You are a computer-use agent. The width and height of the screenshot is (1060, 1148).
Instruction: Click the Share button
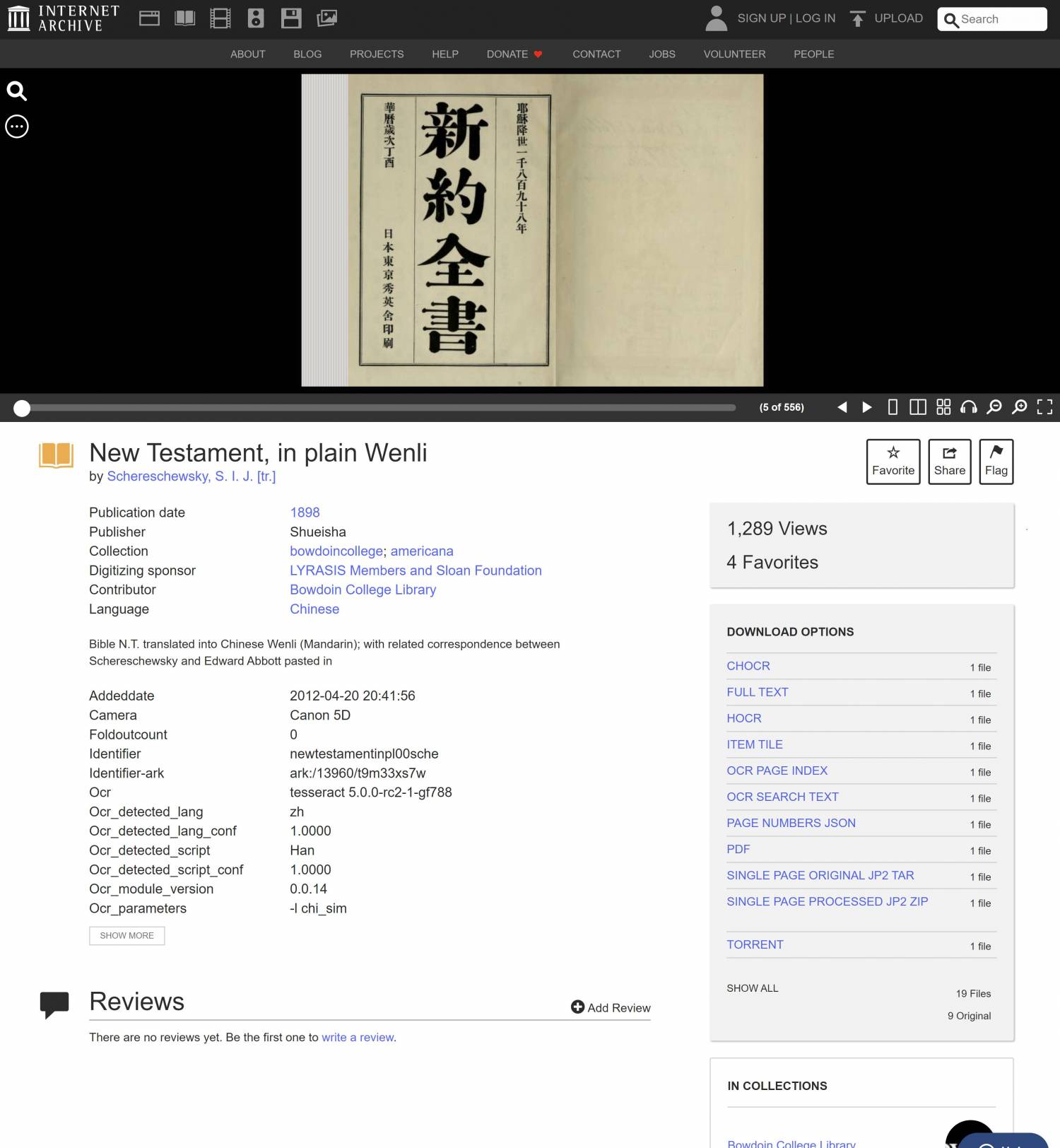[950, 462]
